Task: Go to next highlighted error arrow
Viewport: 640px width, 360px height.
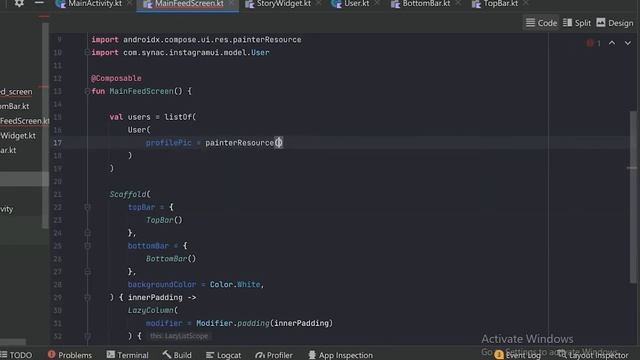Action: tap(628, 43)
